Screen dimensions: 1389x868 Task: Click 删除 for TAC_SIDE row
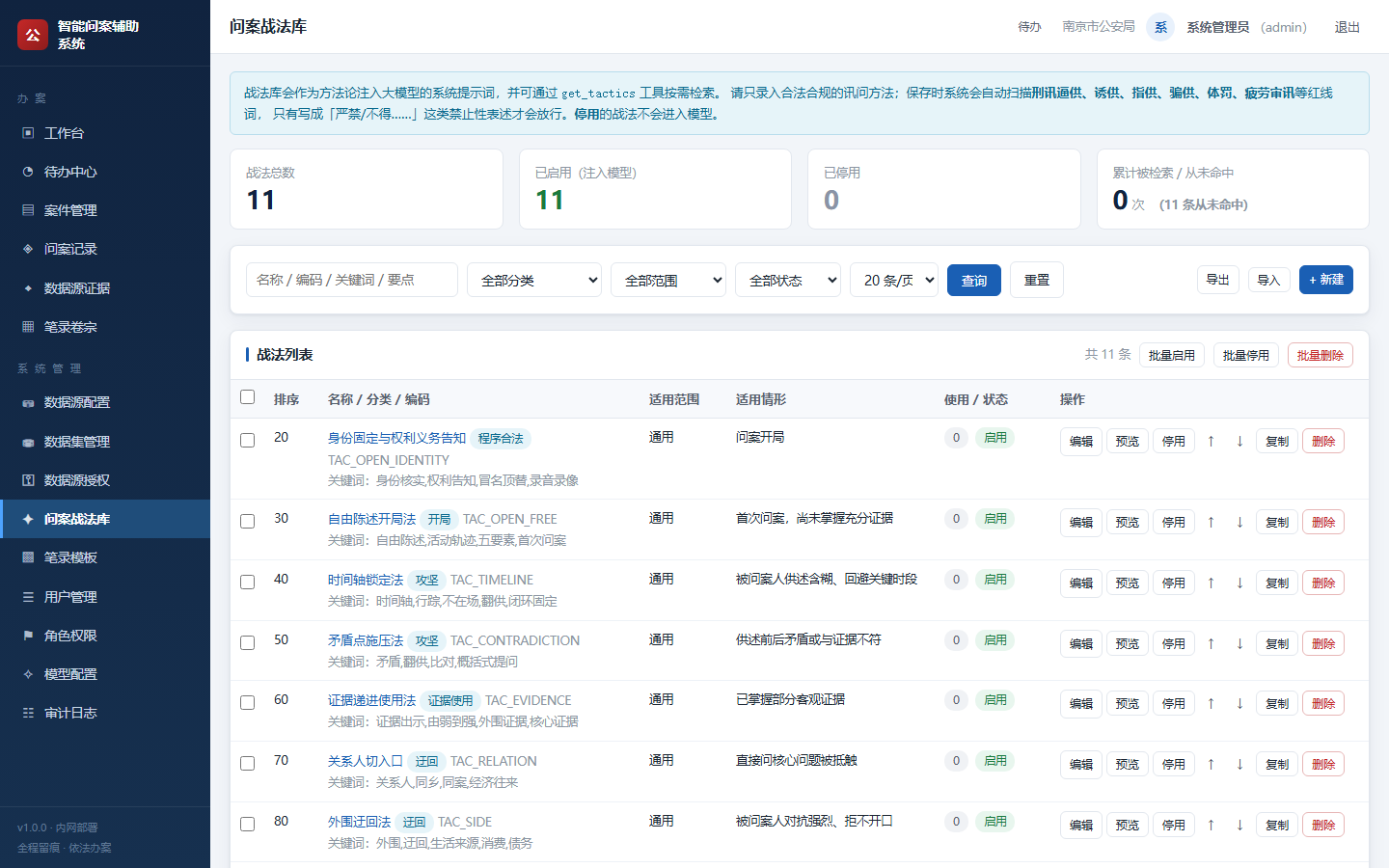(1323, 825)
